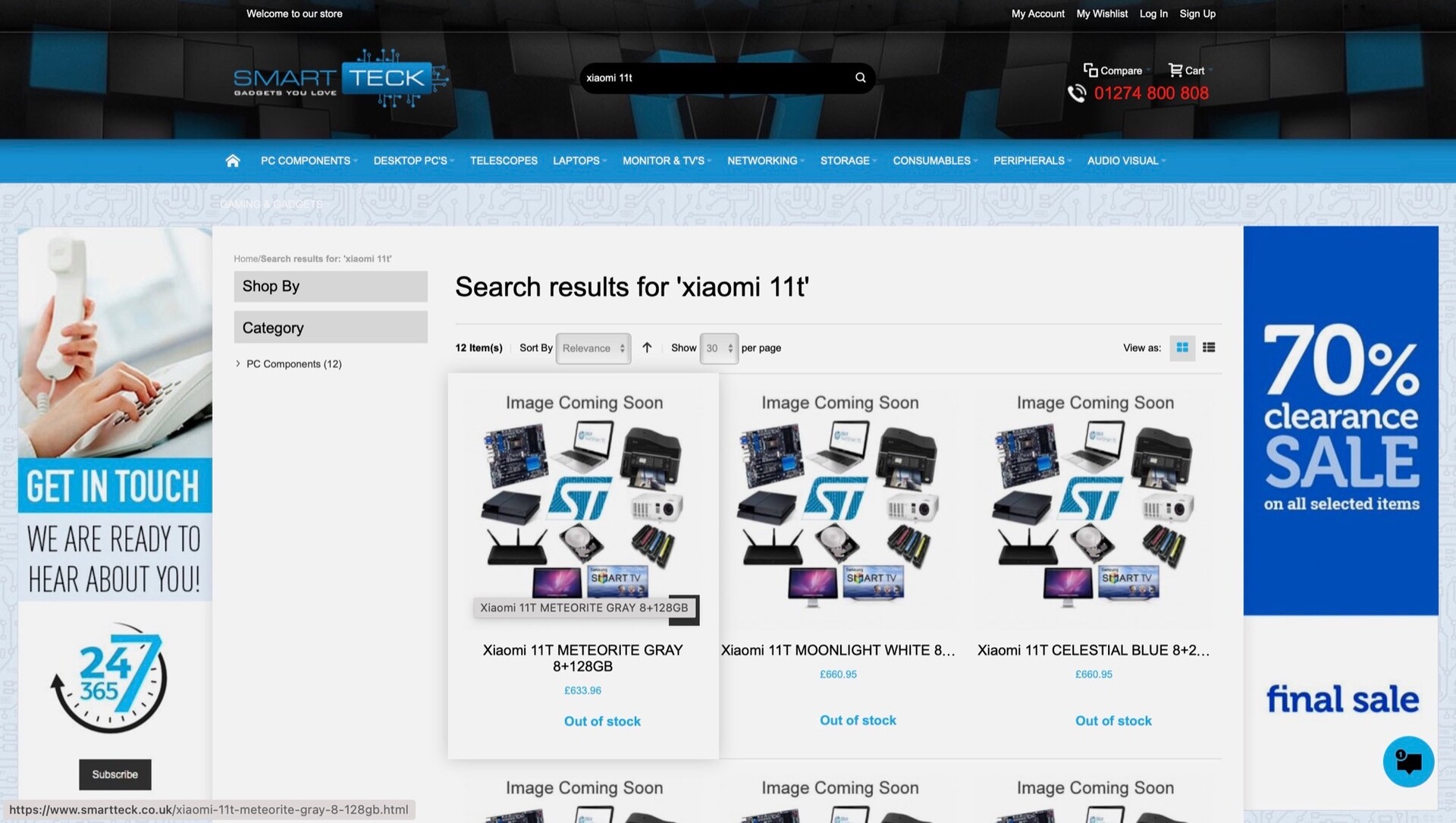This screenshot has width=1456, height=823.
Task: Open the shopping Cart icon
Action: point(1175,71)
